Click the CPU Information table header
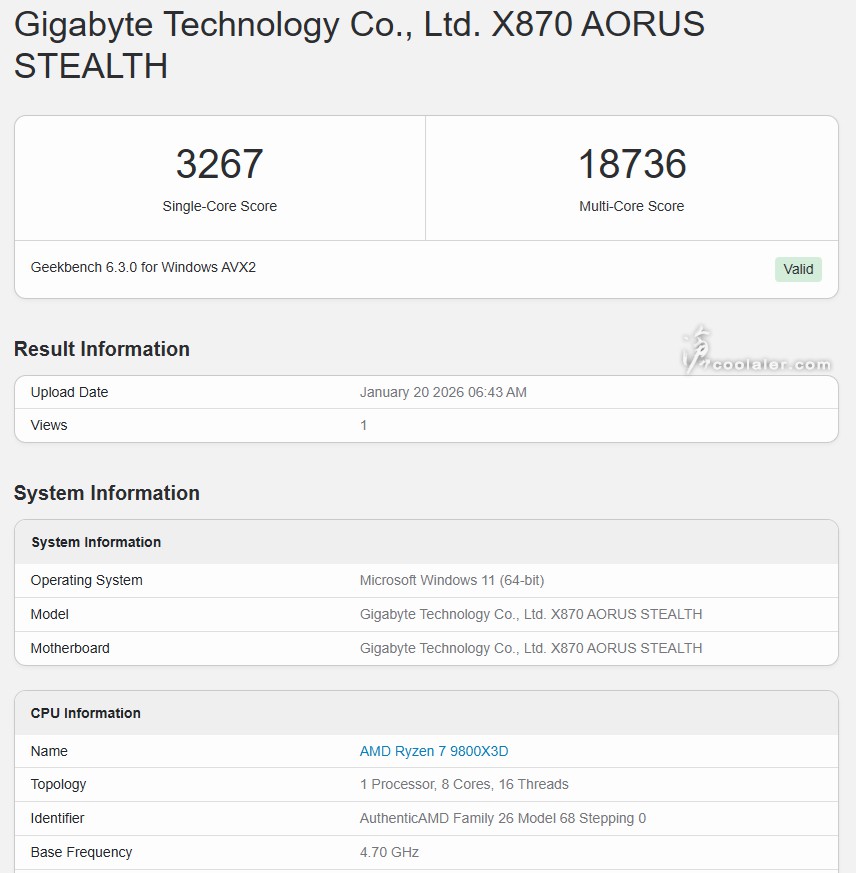 (86, 713)
